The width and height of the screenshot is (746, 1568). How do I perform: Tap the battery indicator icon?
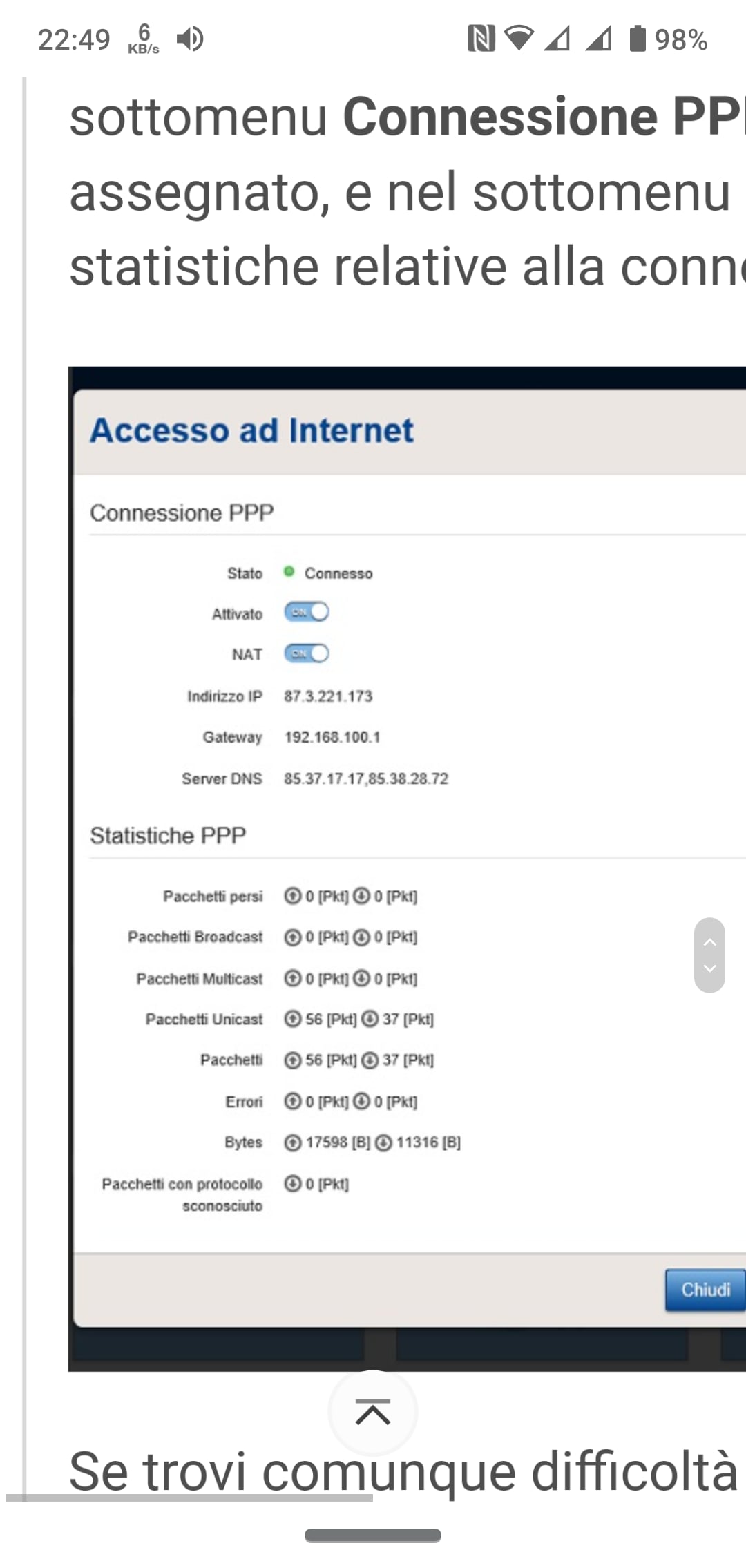638,38
